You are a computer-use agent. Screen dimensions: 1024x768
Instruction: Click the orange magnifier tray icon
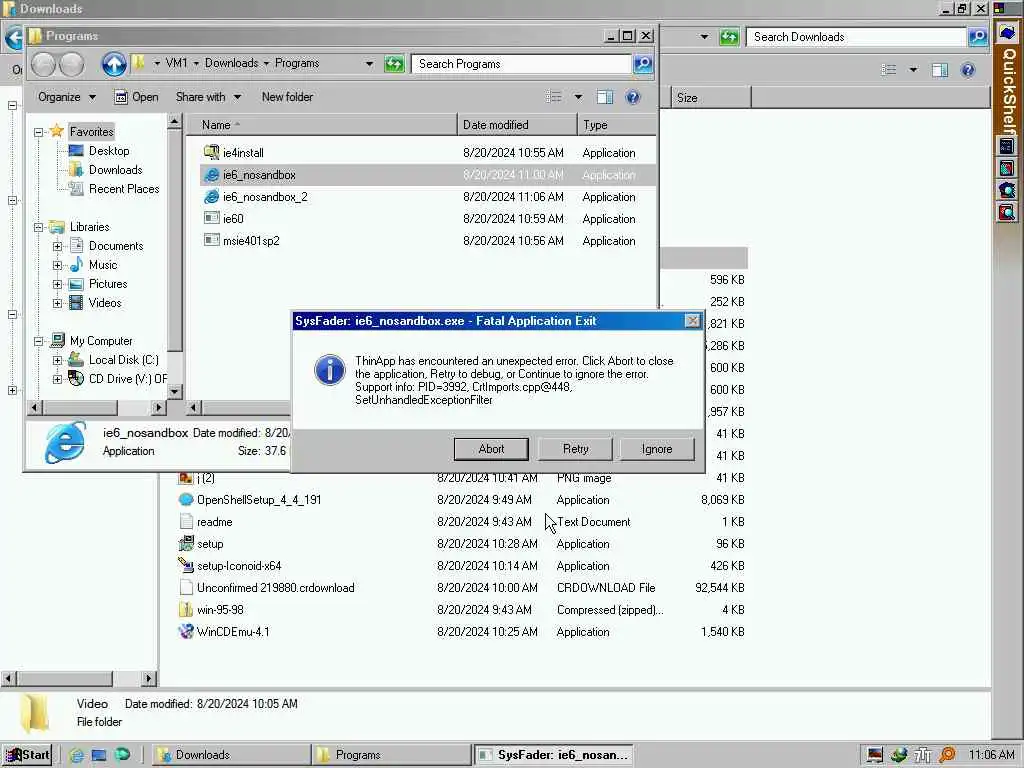point(947,755)
